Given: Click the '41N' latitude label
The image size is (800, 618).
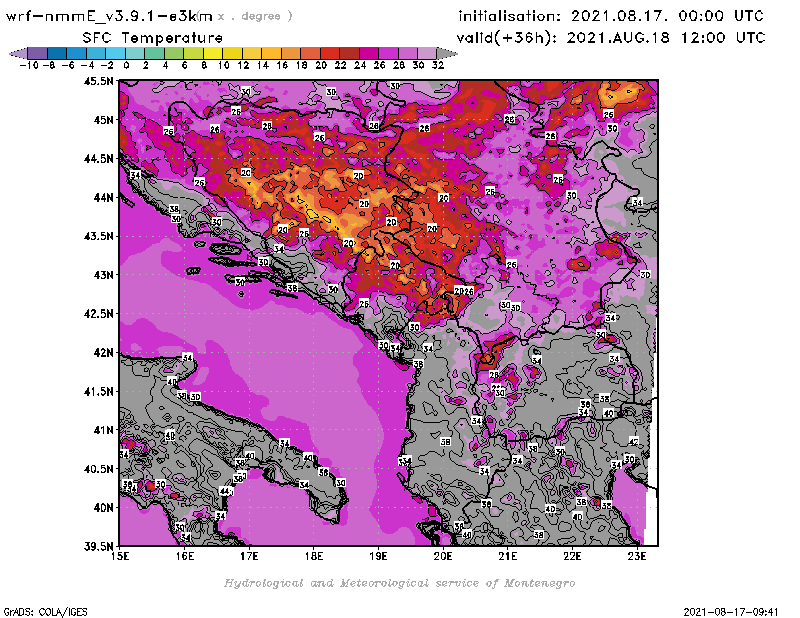Looking at the screenshot, I should tap(103, 430).
